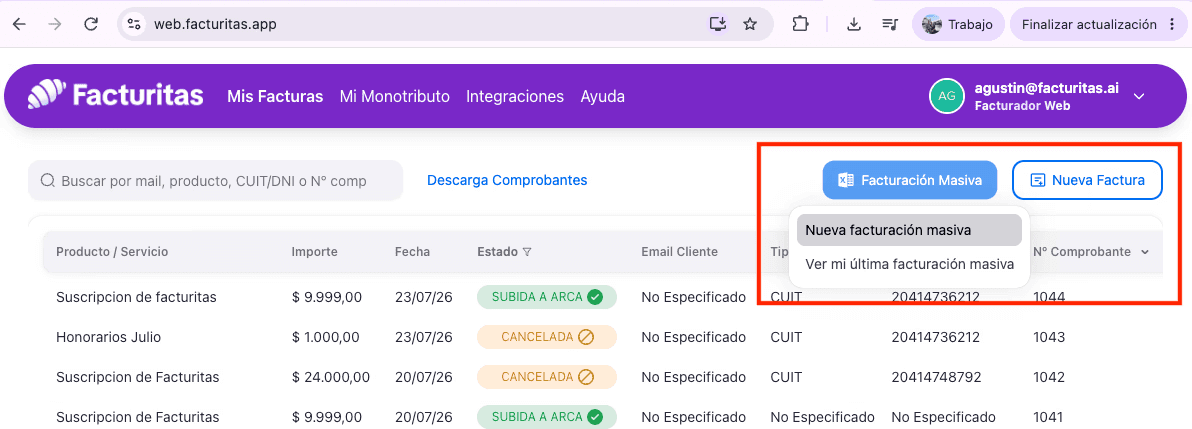Open the media control playlist icon
This screenshot has height=429, width=1192.
point(889,24)
